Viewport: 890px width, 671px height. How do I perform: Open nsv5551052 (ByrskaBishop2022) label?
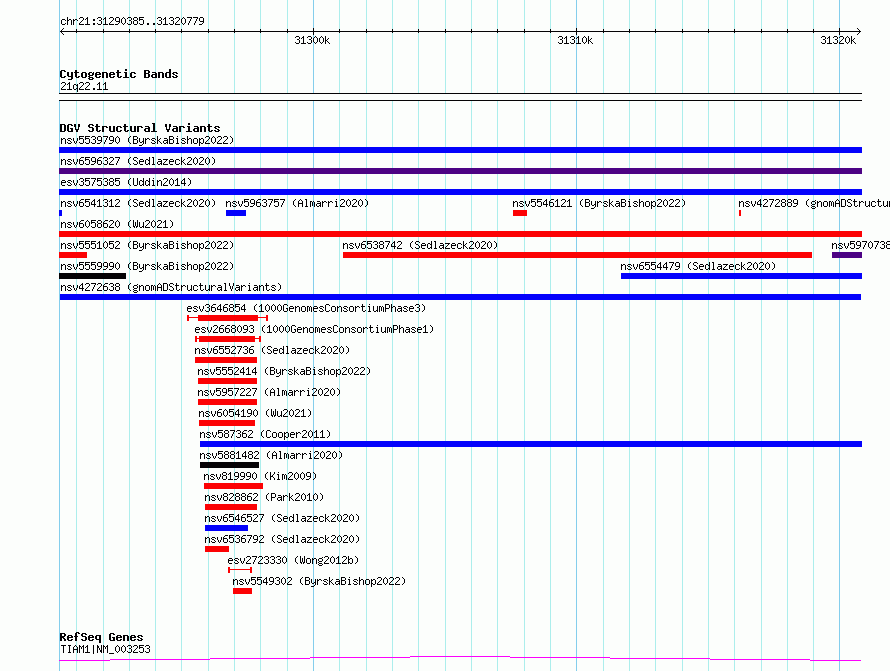pos(147,245)
